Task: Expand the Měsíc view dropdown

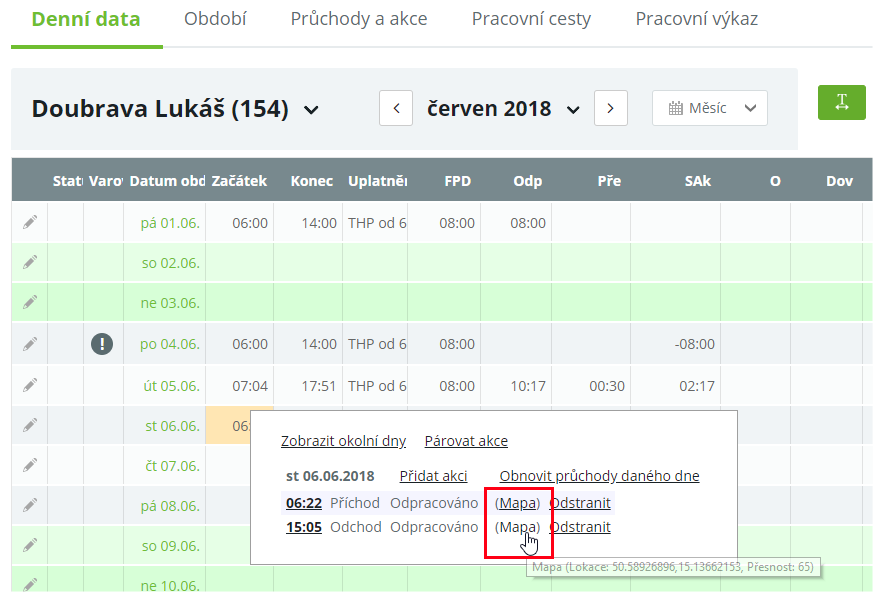Action: (749, 108)
